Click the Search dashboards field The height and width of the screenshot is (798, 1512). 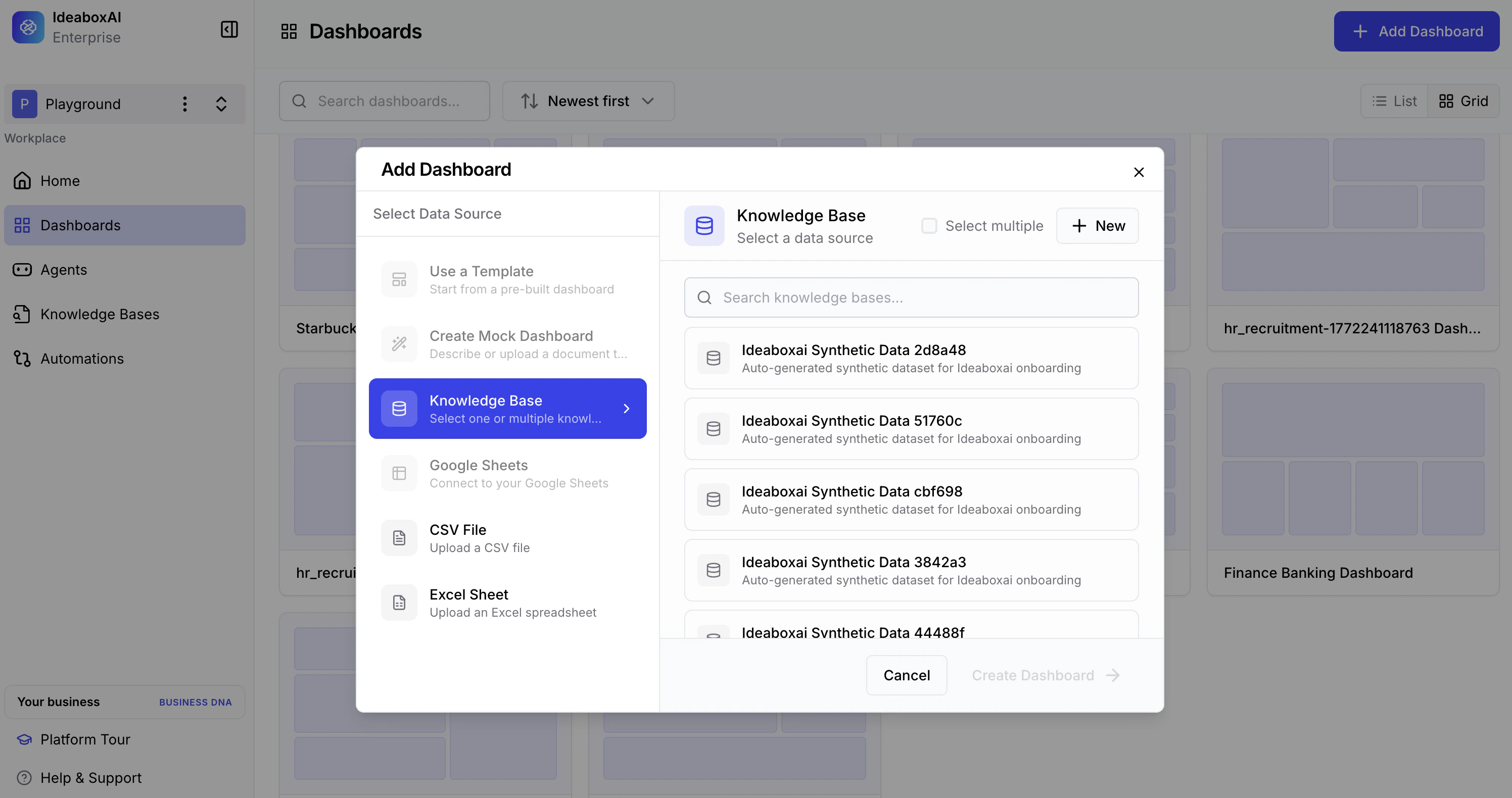tap(385, 101)
